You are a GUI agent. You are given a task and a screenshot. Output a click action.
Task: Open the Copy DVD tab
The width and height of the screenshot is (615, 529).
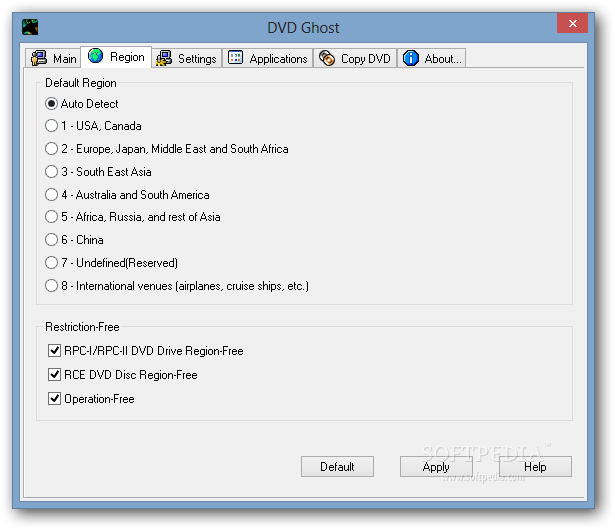click(x=355, y=58)
